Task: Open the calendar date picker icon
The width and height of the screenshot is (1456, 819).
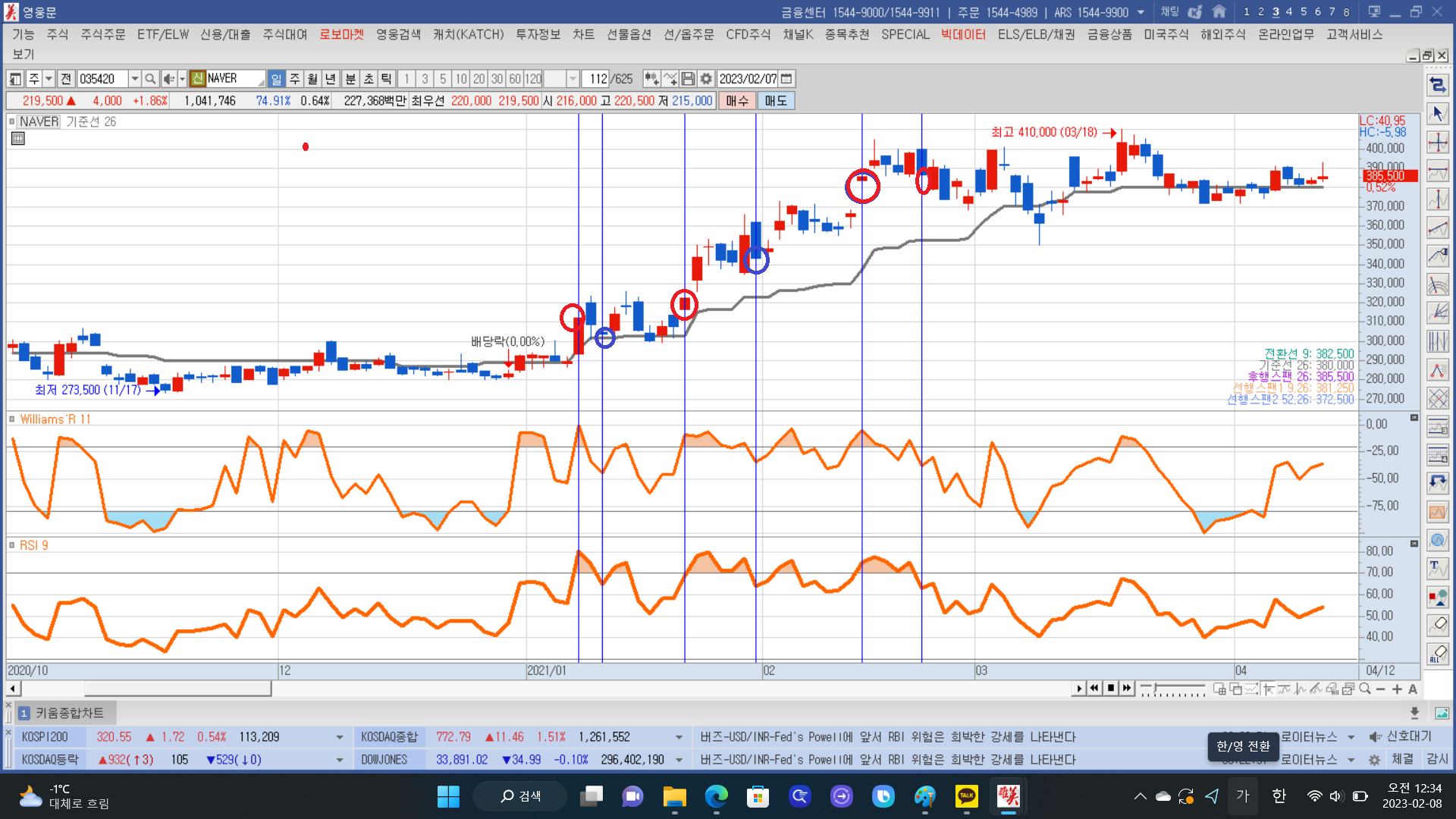Action: [x=787, y=79]
